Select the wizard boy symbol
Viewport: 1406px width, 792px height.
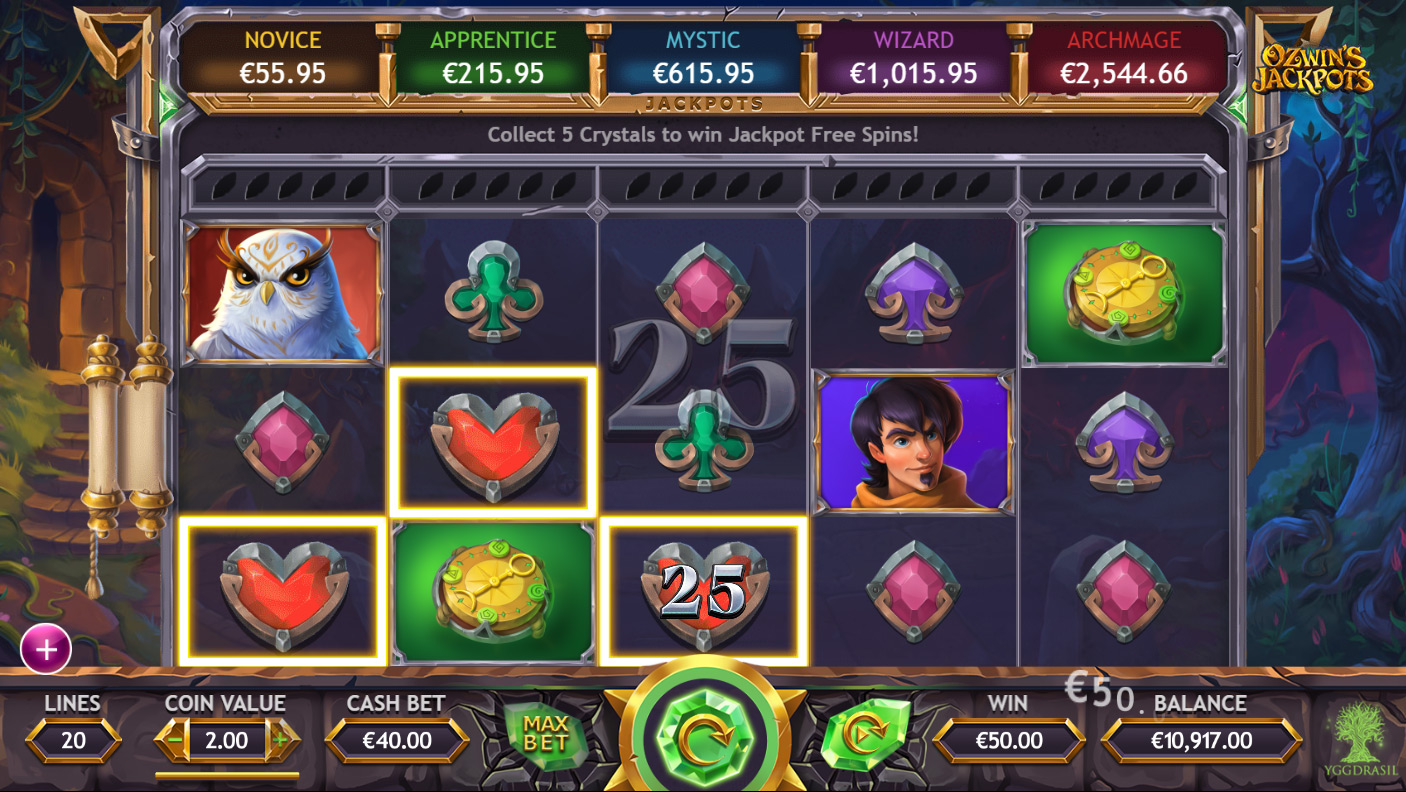pos(913,442)
